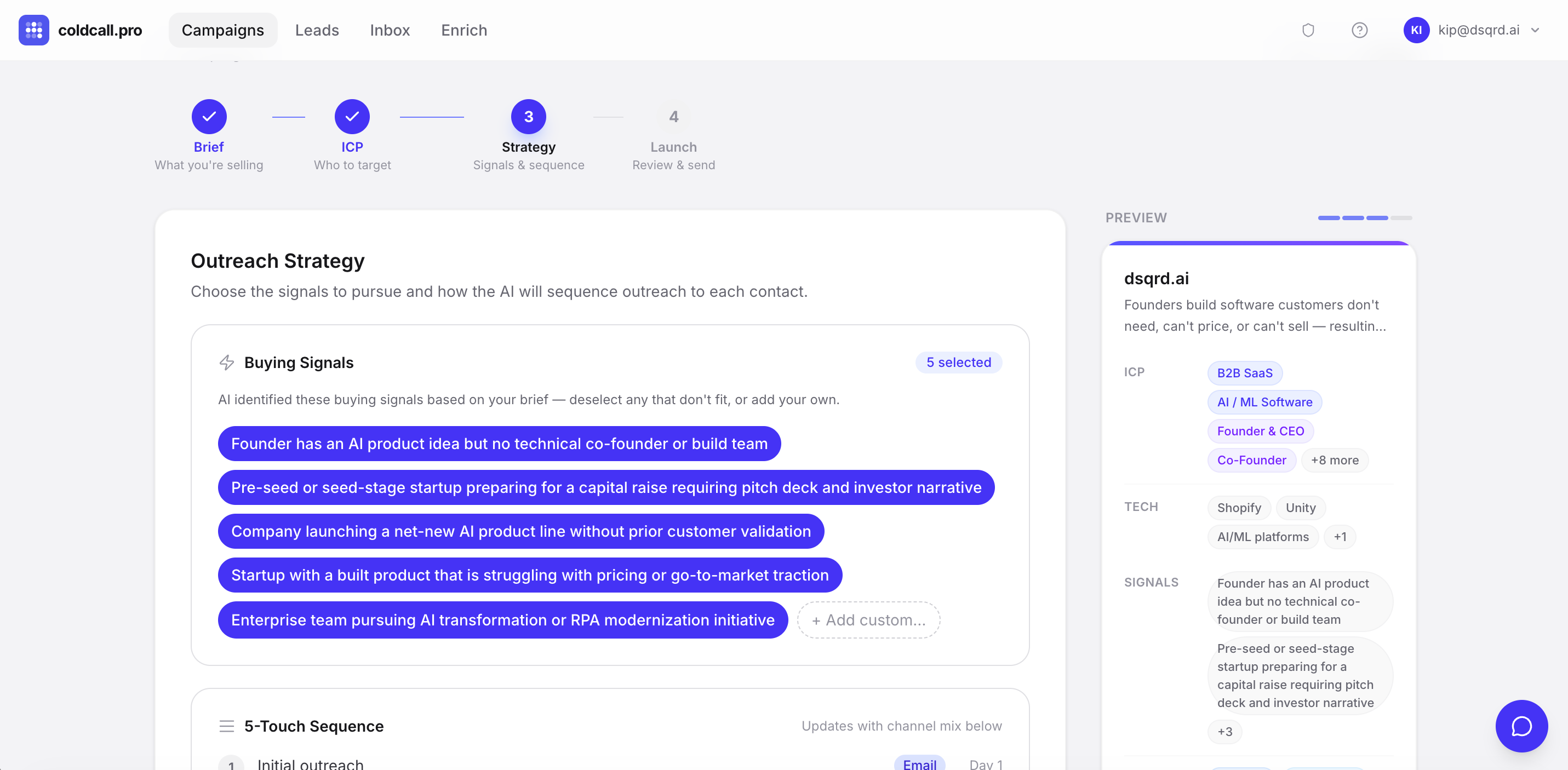Click the coldcall.pro logo icon
Image resolution: width=1568 pixels, height=770 pixels.
point(33,30)
